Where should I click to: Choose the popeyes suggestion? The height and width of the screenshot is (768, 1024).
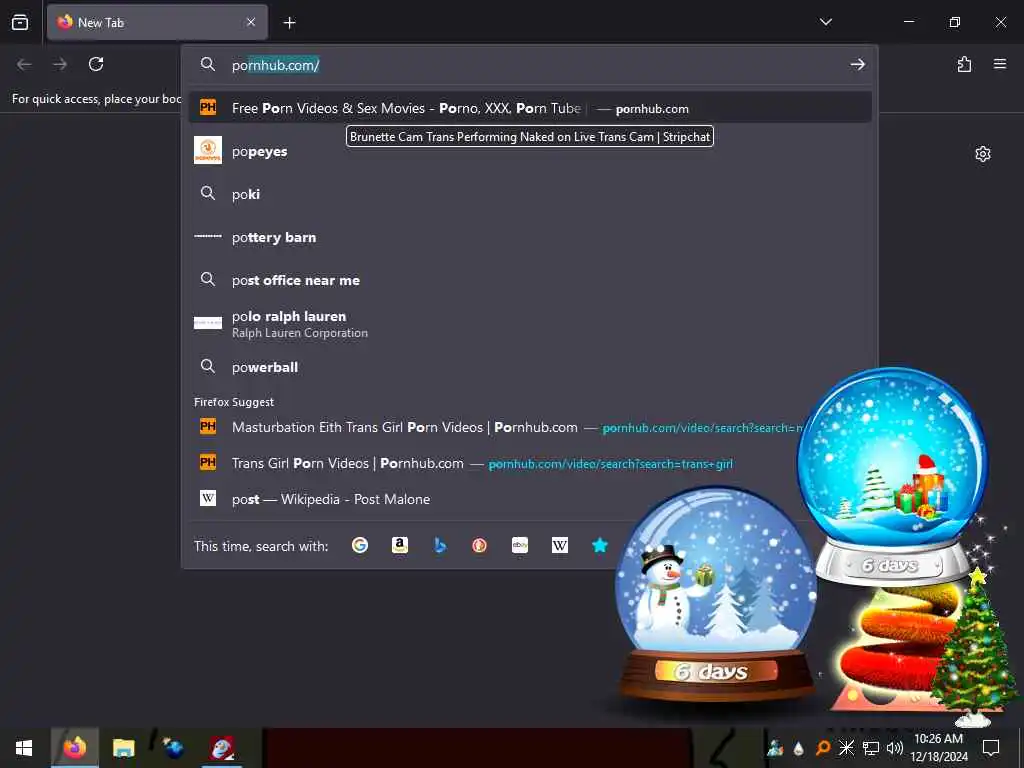tap(530, 151)
